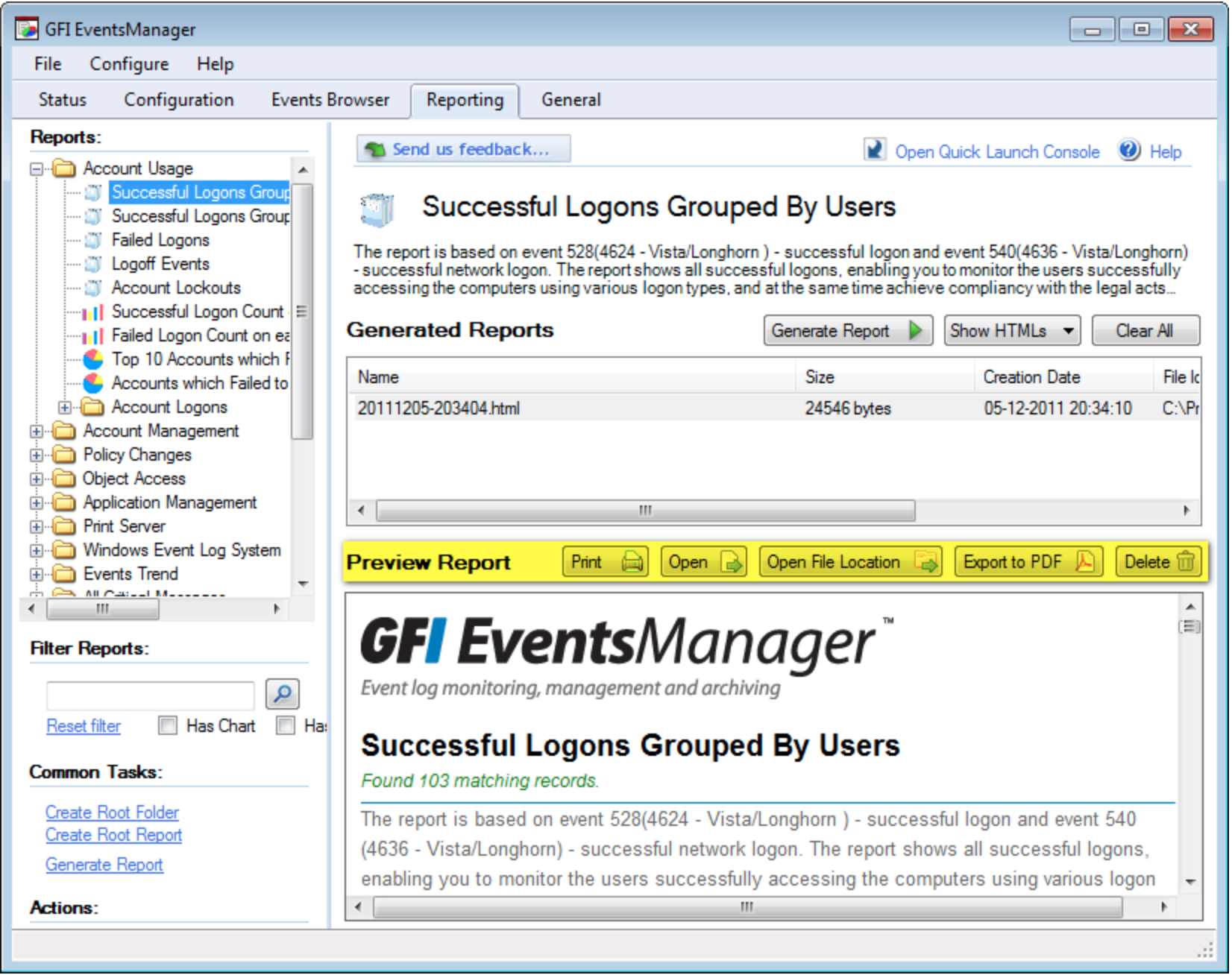
Task: Click the pie chart icon for Top 10 Accounts
Action: pos(93,360)
